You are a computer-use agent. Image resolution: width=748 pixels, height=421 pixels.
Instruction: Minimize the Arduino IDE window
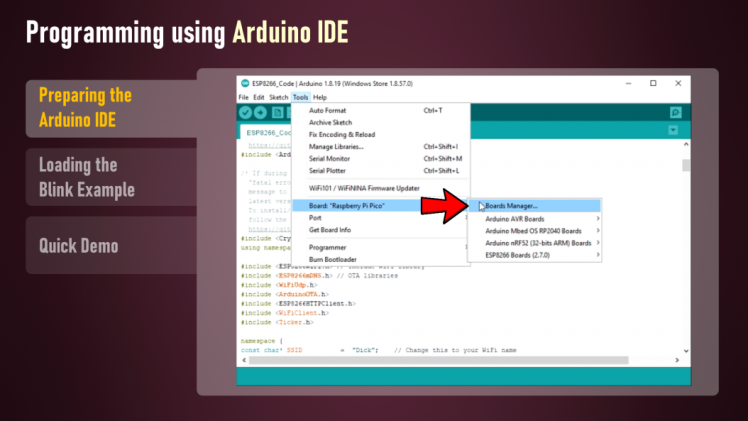pos(628,83)
